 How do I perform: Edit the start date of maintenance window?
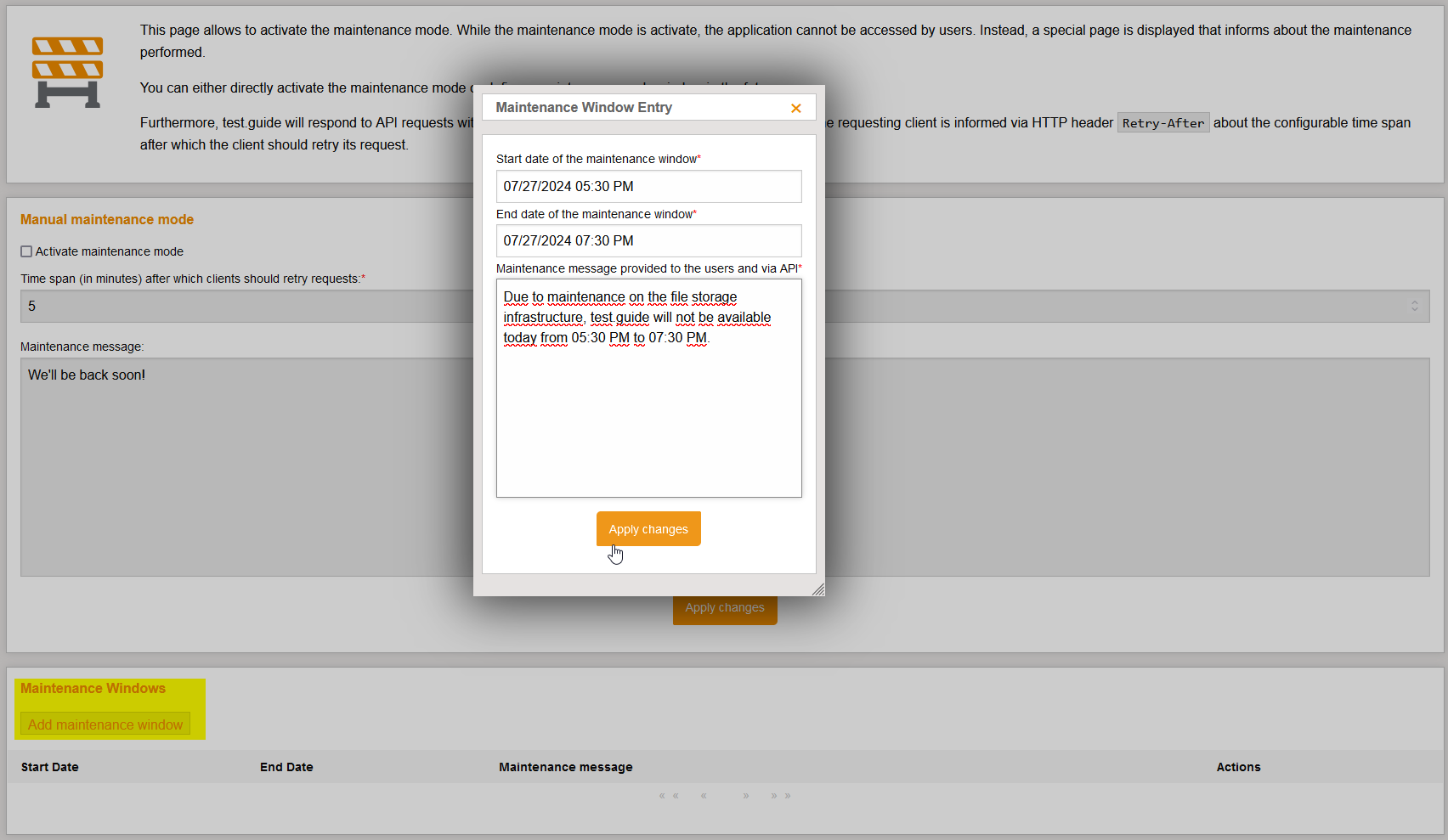(x=648, y=187)
